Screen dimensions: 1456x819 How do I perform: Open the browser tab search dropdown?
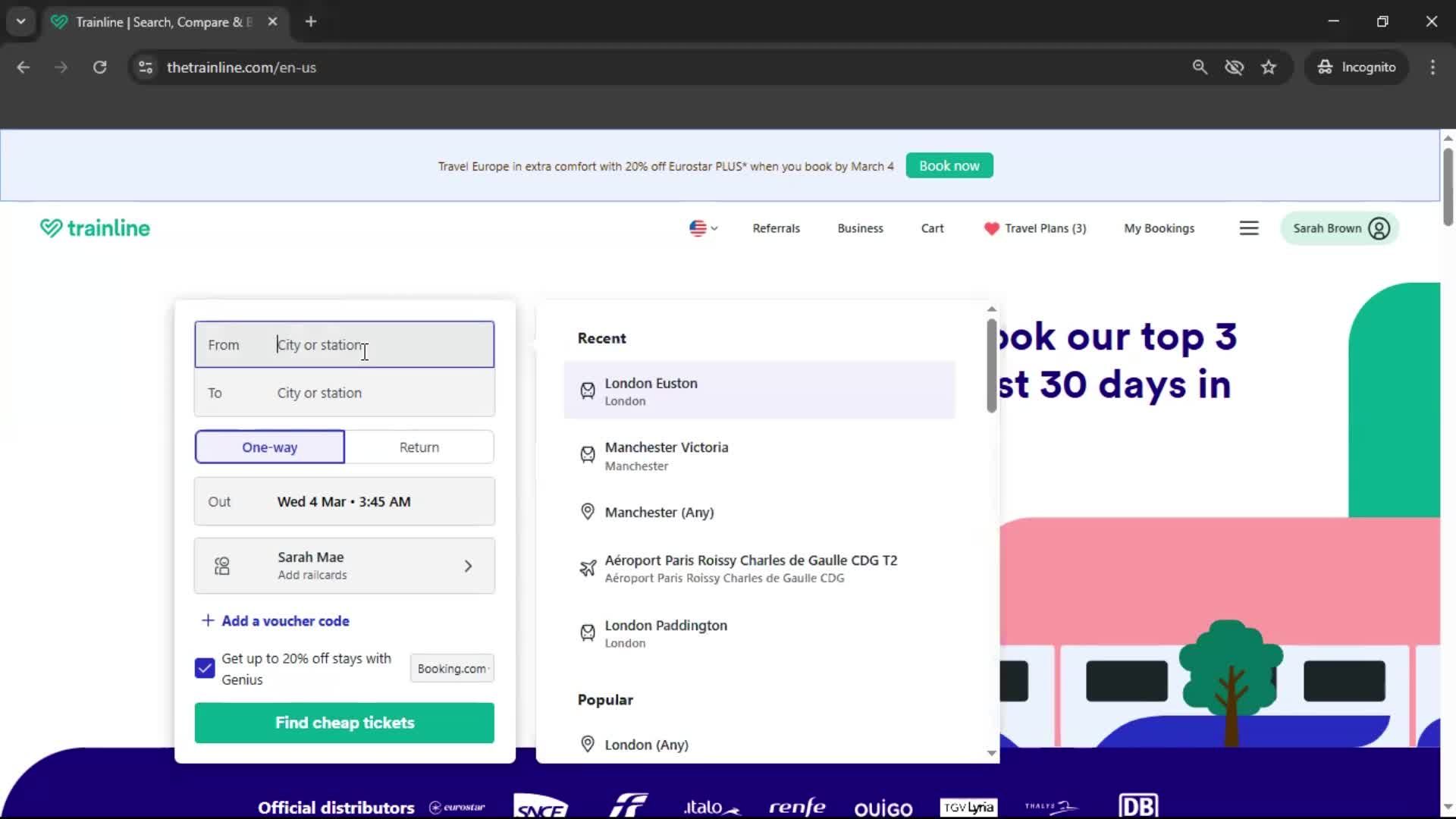point(20,21)
